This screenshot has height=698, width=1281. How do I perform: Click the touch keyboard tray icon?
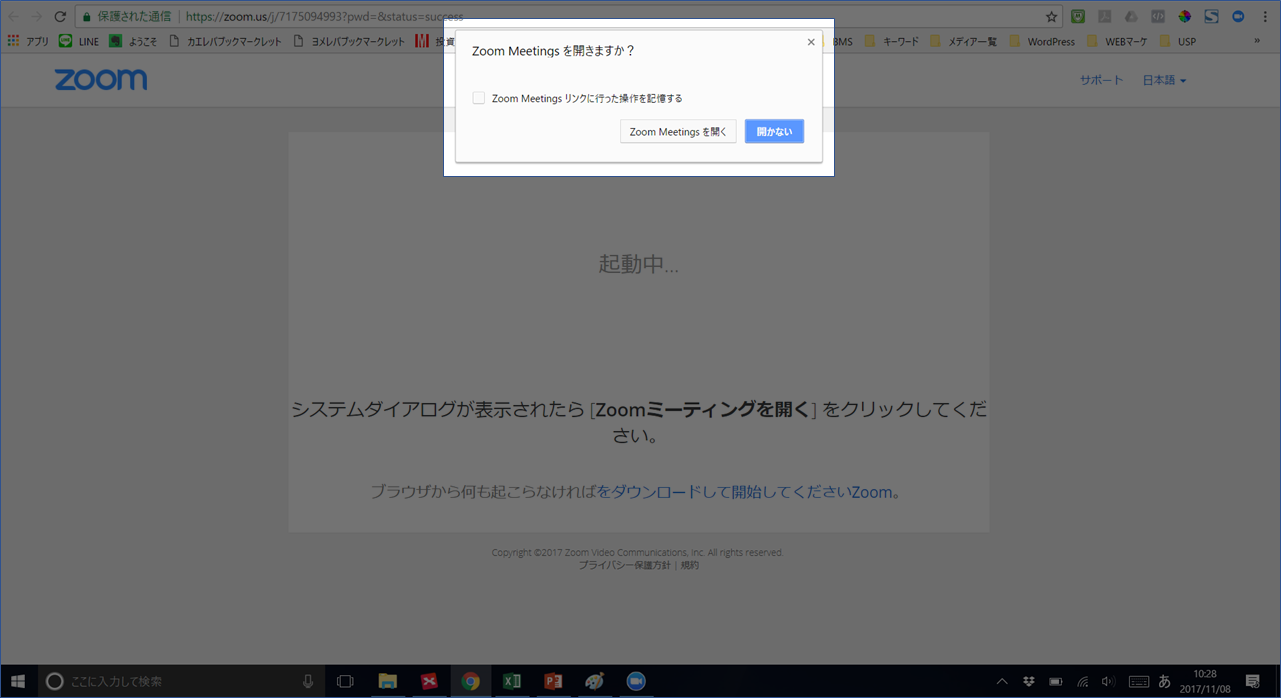click(1138, 681)
